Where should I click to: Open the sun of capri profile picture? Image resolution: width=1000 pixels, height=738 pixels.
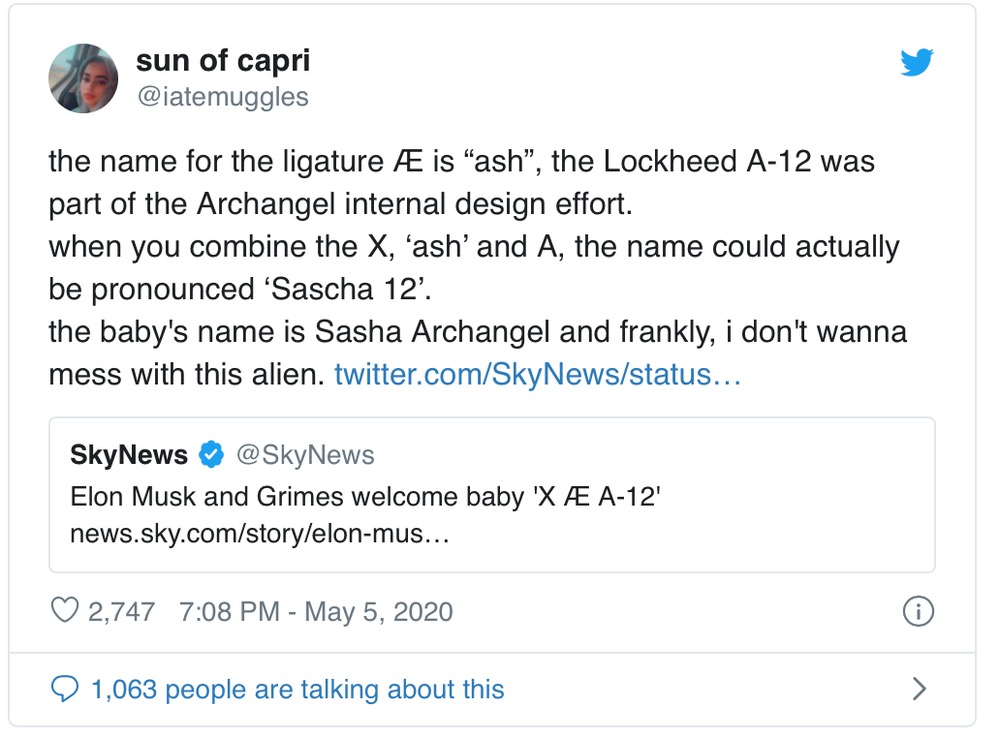click(x=84, y=78)
